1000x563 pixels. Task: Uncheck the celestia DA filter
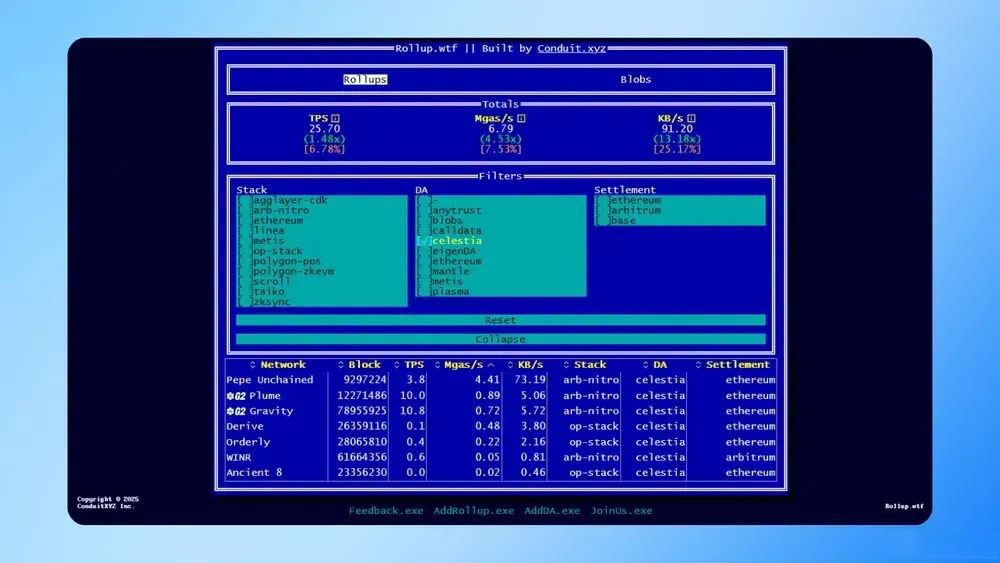[x=424, y=241]
